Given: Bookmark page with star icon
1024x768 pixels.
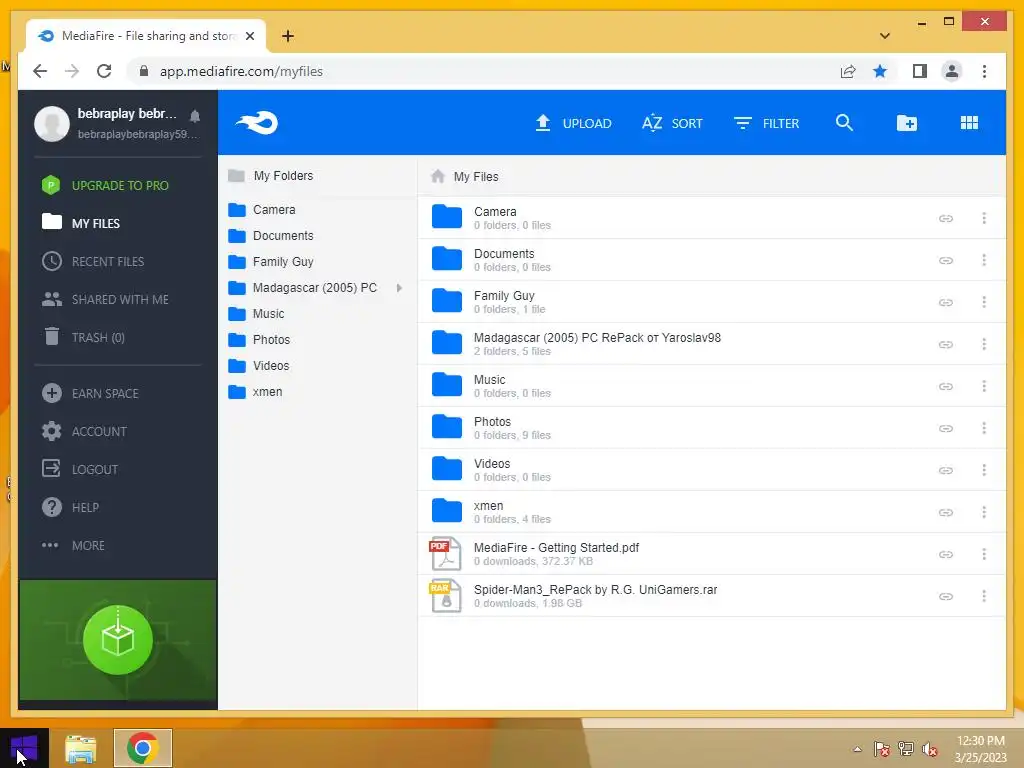Looking at the screenshot, I should (880, 71).
